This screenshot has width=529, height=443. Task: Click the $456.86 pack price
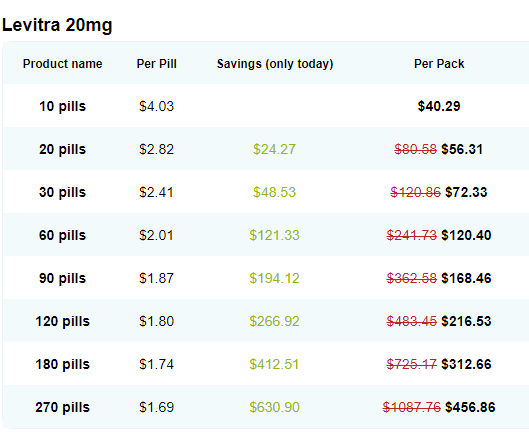470,407
